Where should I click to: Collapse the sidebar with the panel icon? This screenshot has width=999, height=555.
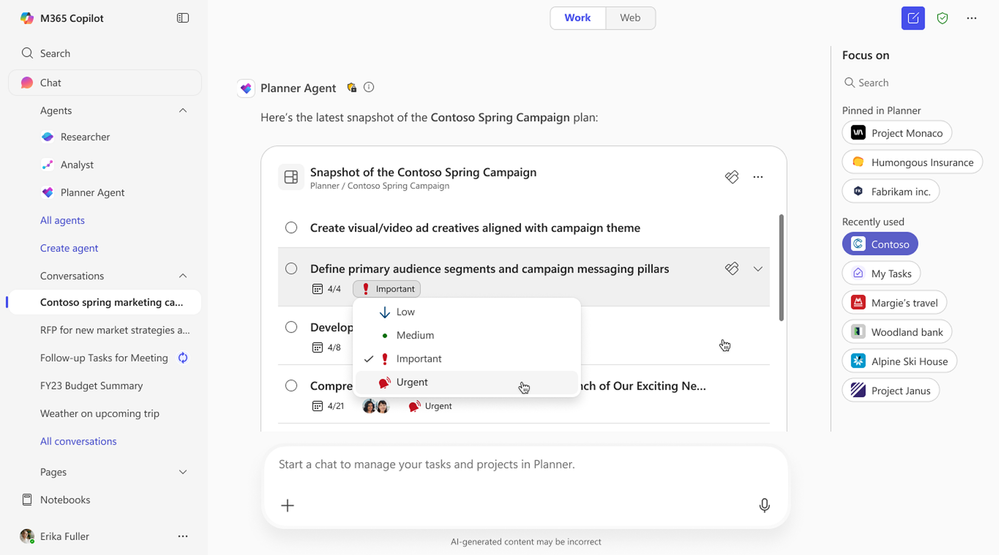point(183,18)
